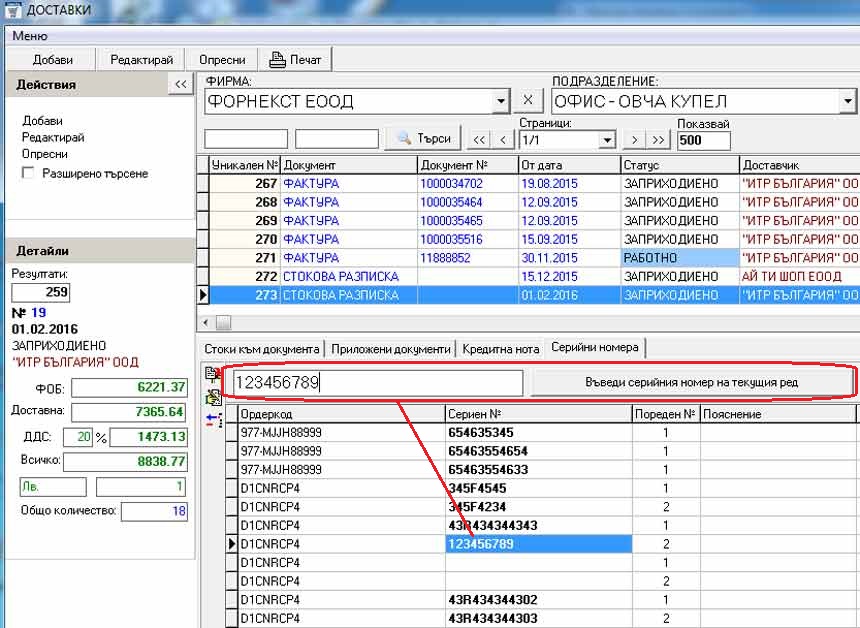The width and height of the screenshot is (860, 628).
Task: Select the highlighted serial 123456789 cell
Action: click(x=538, y=544)
